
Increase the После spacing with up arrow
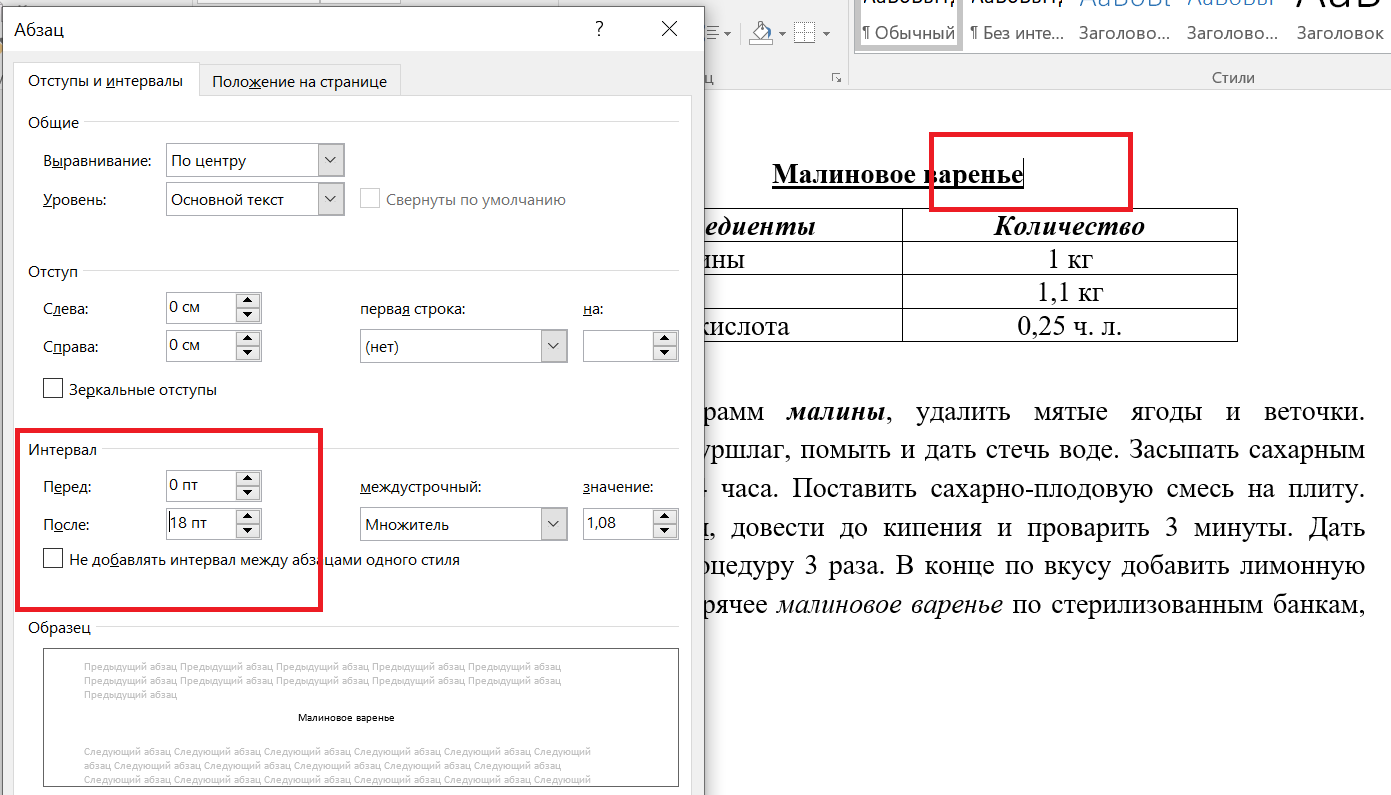click(x=248, y=517)
